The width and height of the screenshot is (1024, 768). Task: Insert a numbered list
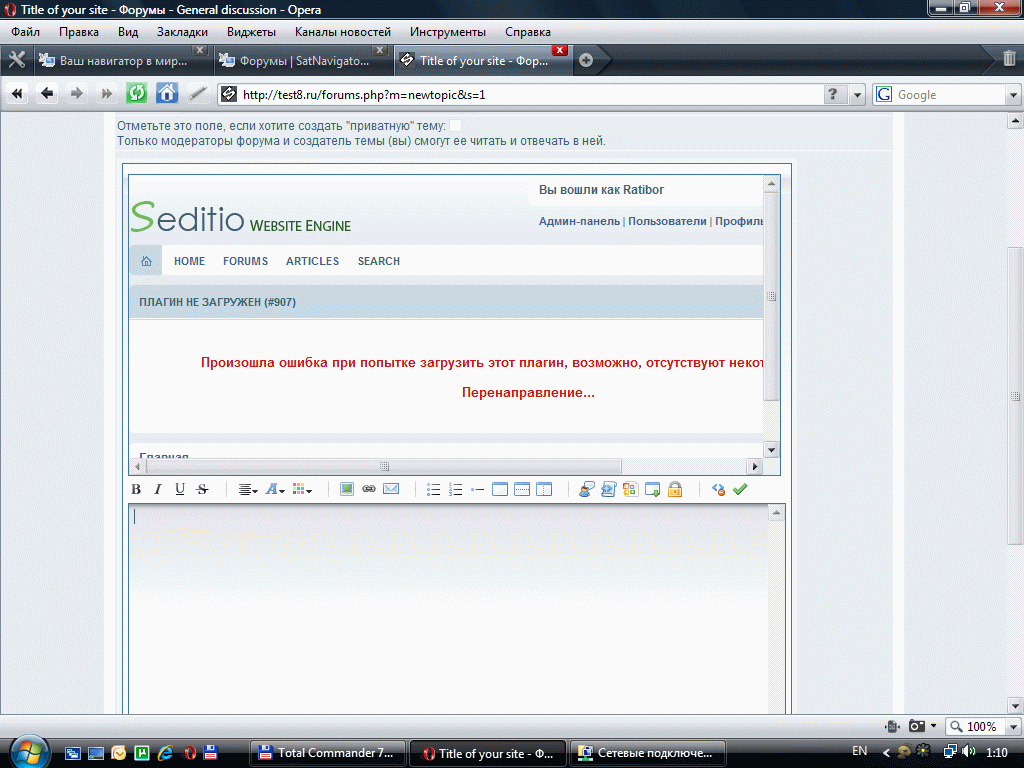tap(456, 489)
